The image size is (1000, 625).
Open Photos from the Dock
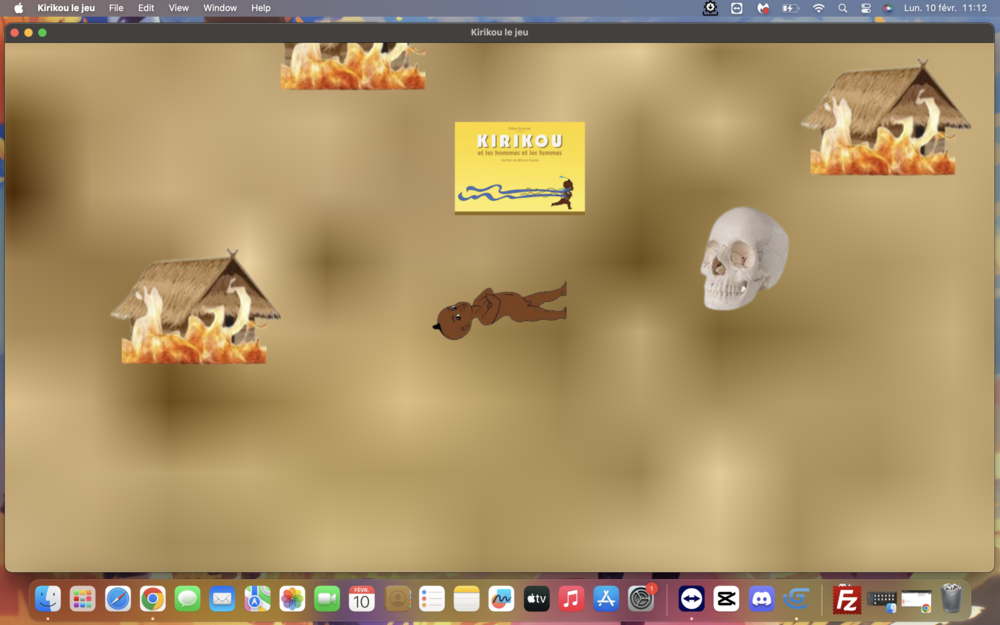[x=292, y=599]
